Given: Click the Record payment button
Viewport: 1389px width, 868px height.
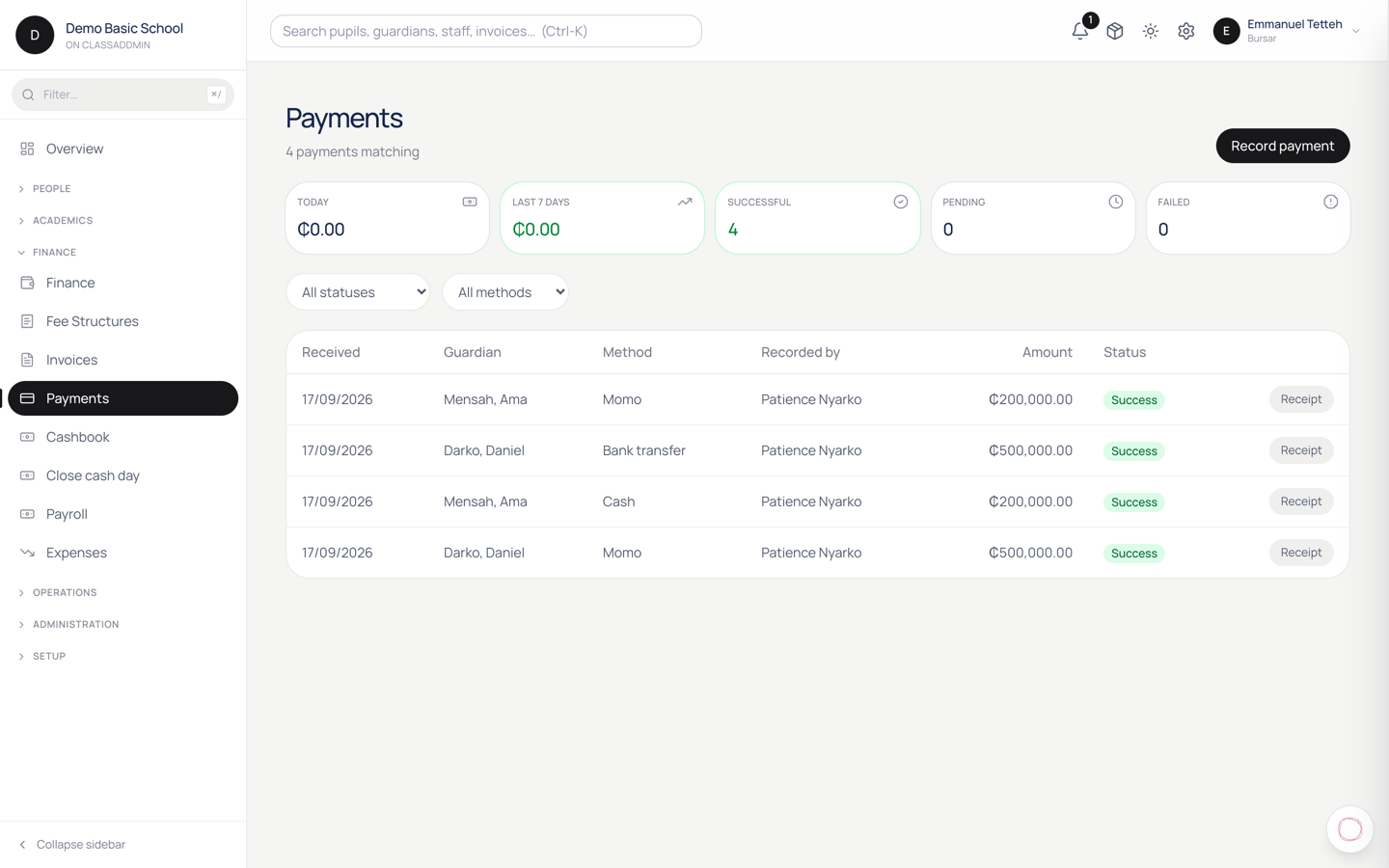Looking at the screenshot, I should click(1282, 146).
